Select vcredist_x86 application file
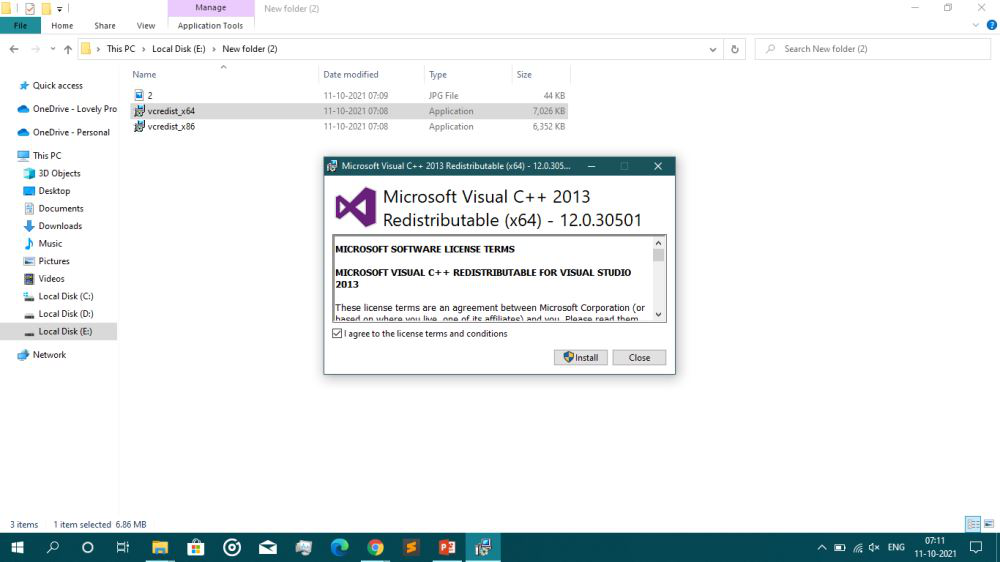This screenshot has height=562, width=1000. coord(349,126)
